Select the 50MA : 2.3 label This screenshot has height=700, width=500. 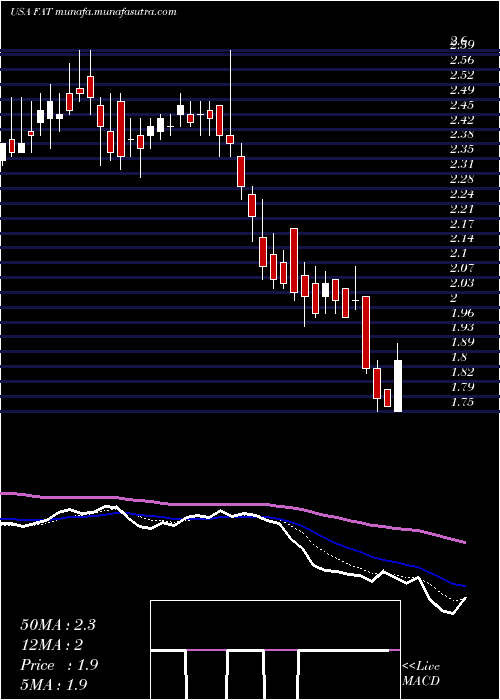pyautogui.click(x=58, y=625)
